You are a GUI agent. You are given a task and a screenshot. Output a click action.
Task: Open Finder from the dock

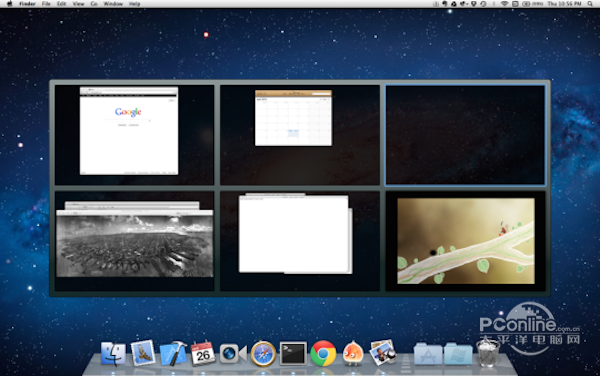click(113, 353)
